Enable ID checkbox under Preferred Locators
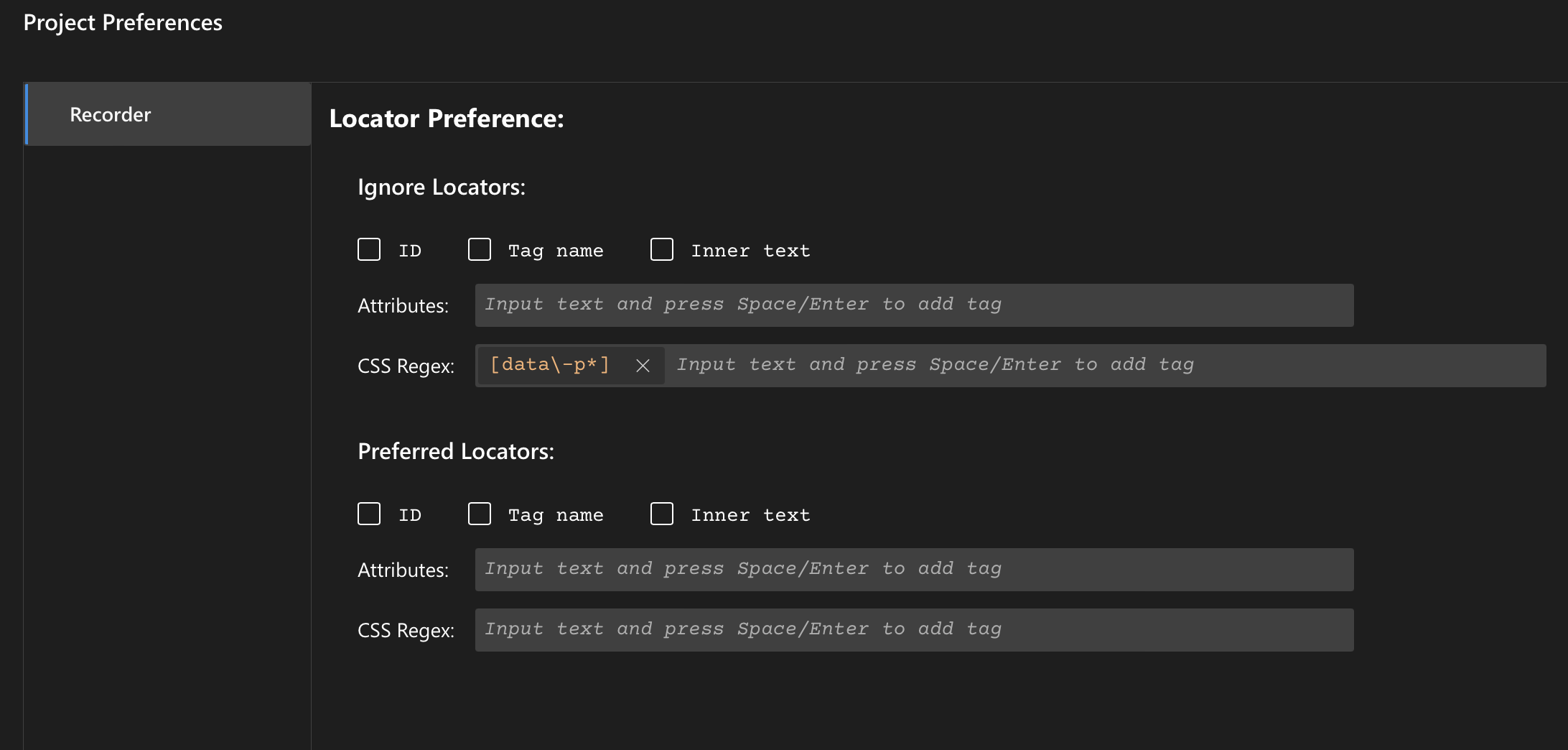Screen dimensions: 1568x750 [x=369, y=514]
